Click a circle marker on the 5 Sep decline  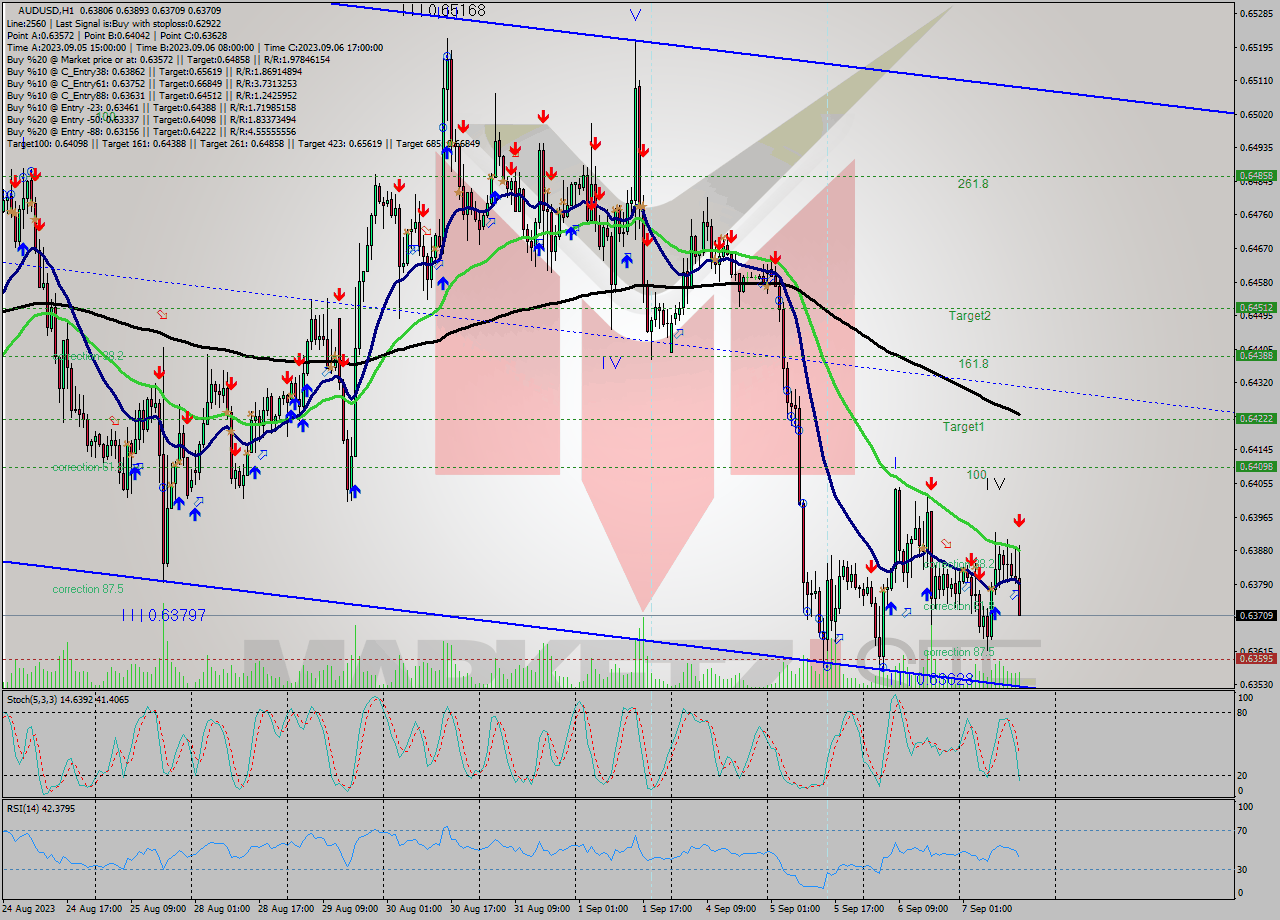coord(801,502)
